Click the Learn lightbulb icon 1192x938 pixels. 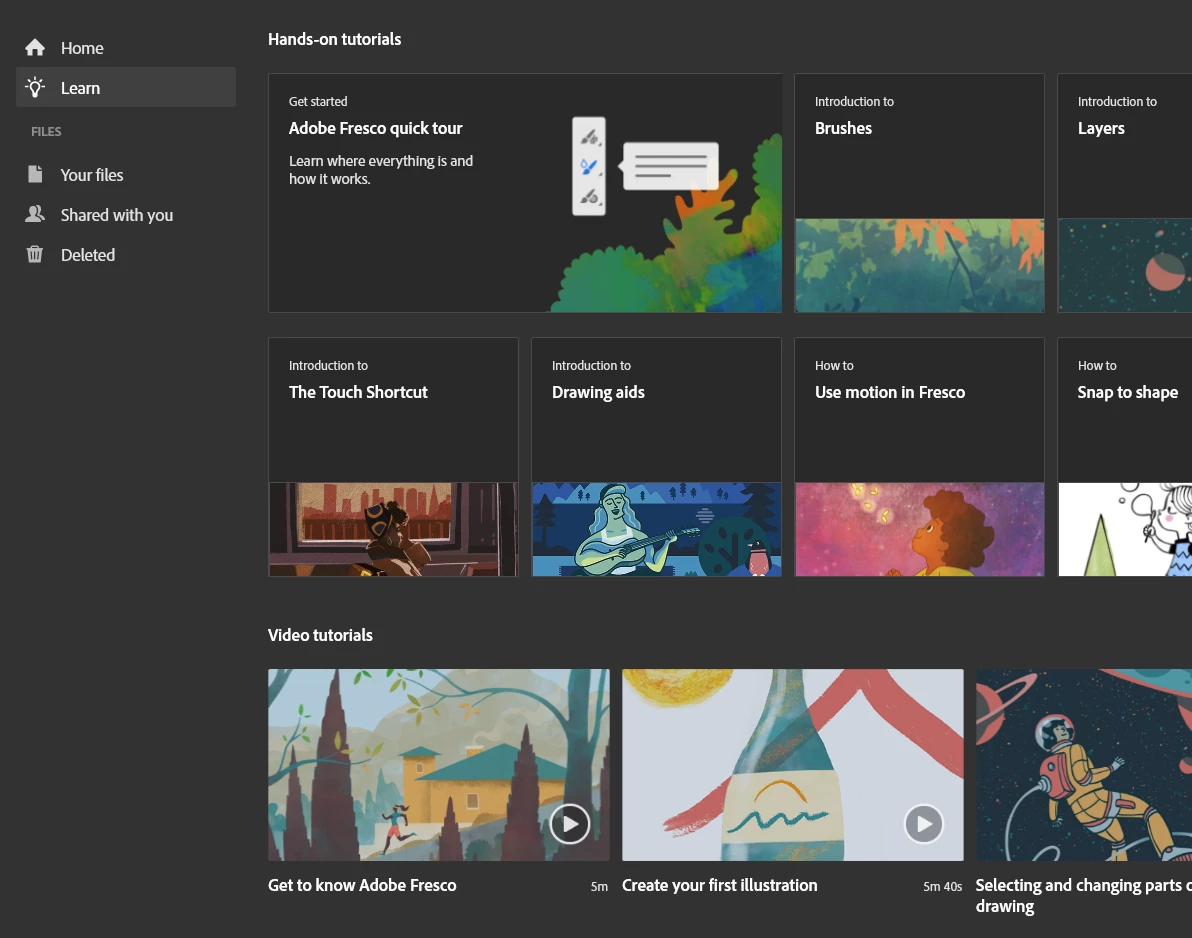pyautogui.click(x=35, y=87)
